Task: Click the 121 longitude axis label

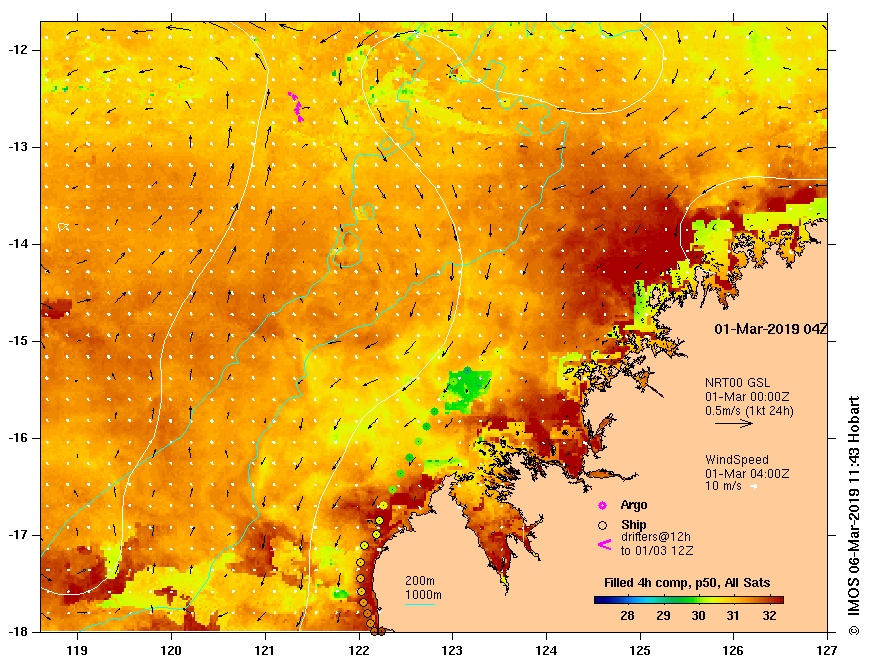Action: coord(264,650)
